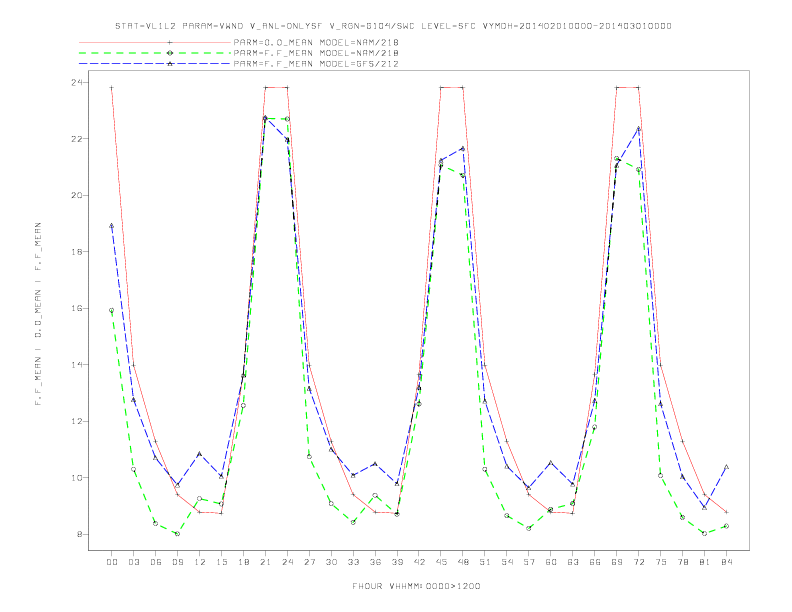
Task: Click the chart title line starting STAT=VL1L2
Action: coord(393,26)
